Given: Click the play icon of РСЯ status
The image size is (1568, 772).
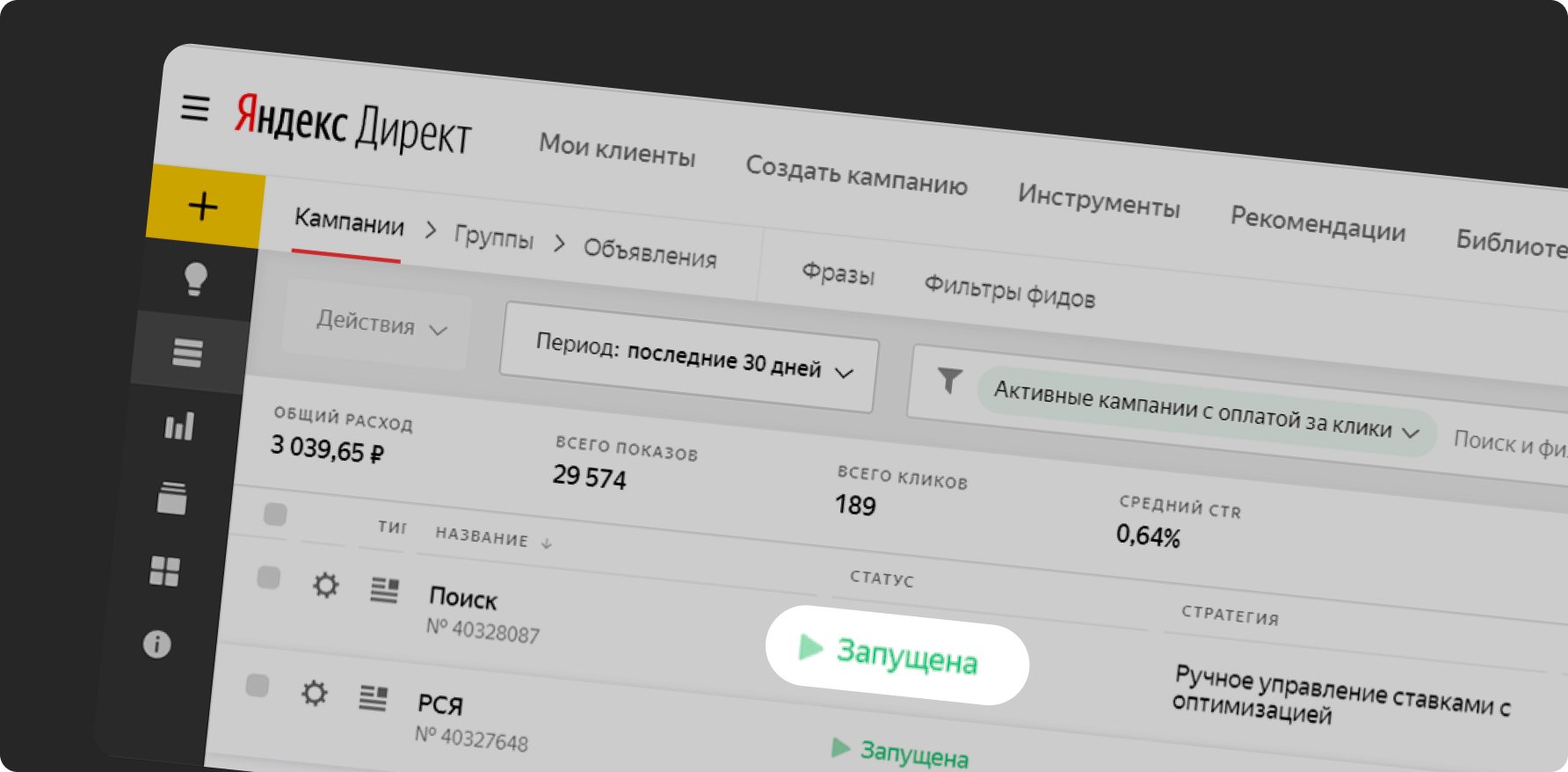Looking at the screenshot, I should point(841,747).
